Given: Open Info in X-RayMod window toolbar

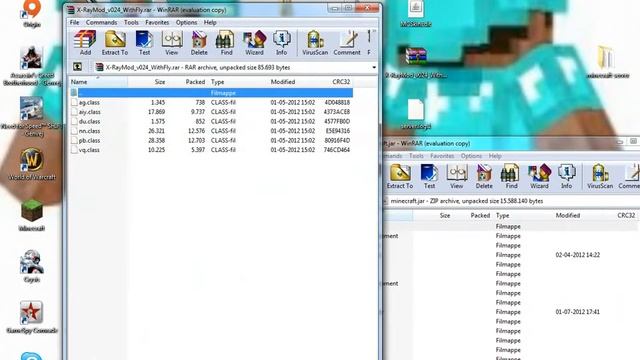Looking at the screenshot, I should [281, 43].
